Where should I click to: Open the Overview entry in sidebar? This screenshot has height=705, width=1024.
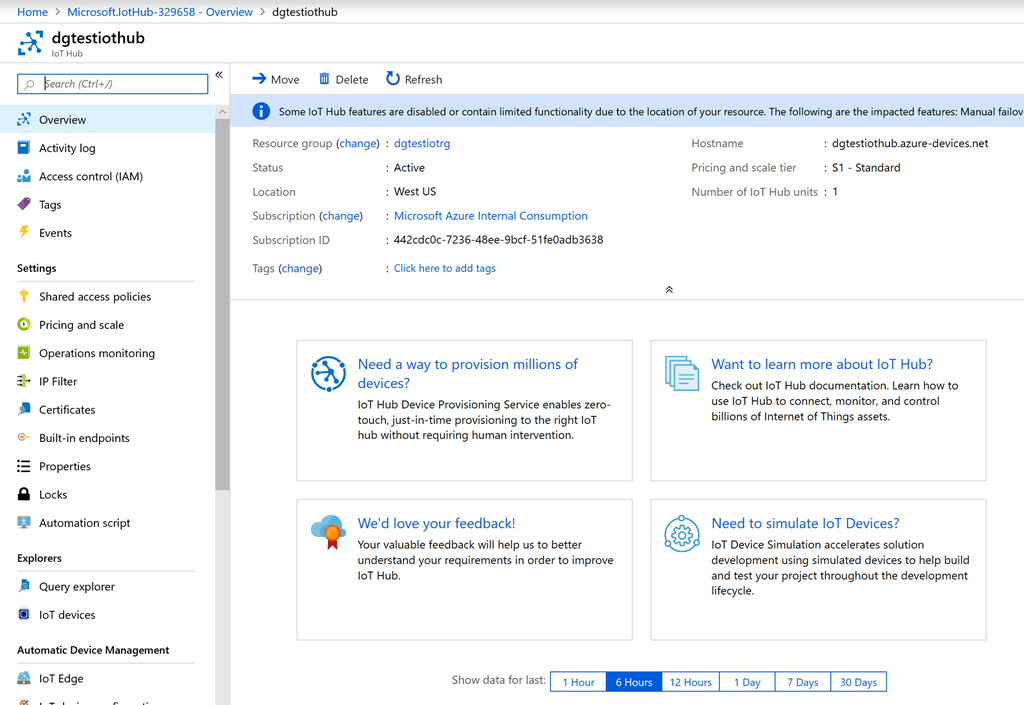[25, 119]
